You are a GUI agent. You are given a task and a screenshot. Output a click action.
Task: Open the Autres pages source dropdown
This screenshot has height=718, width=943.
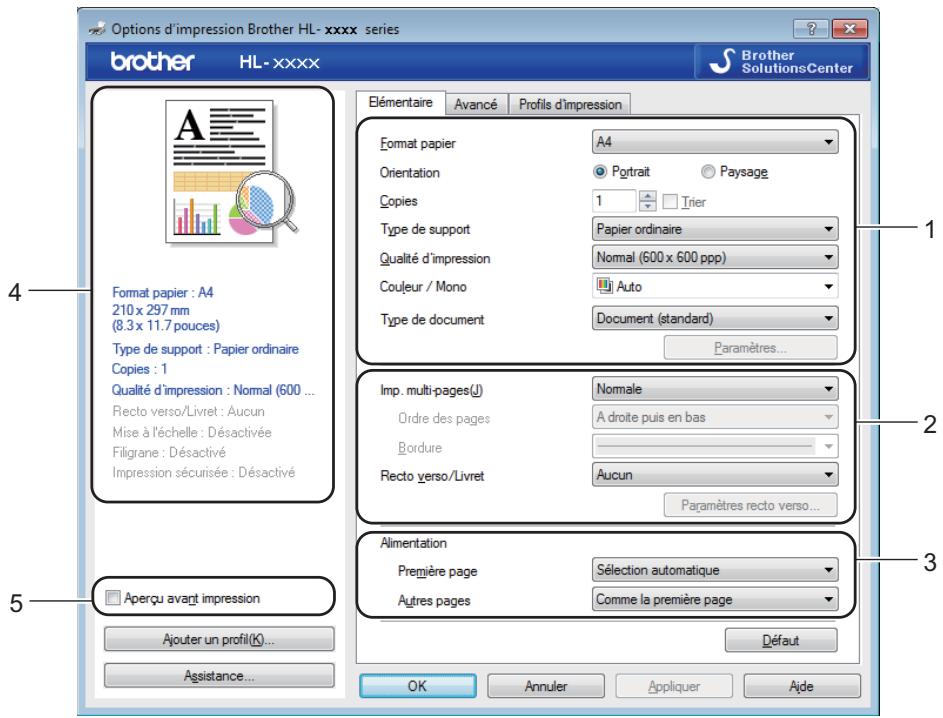[x=714, y=599]
